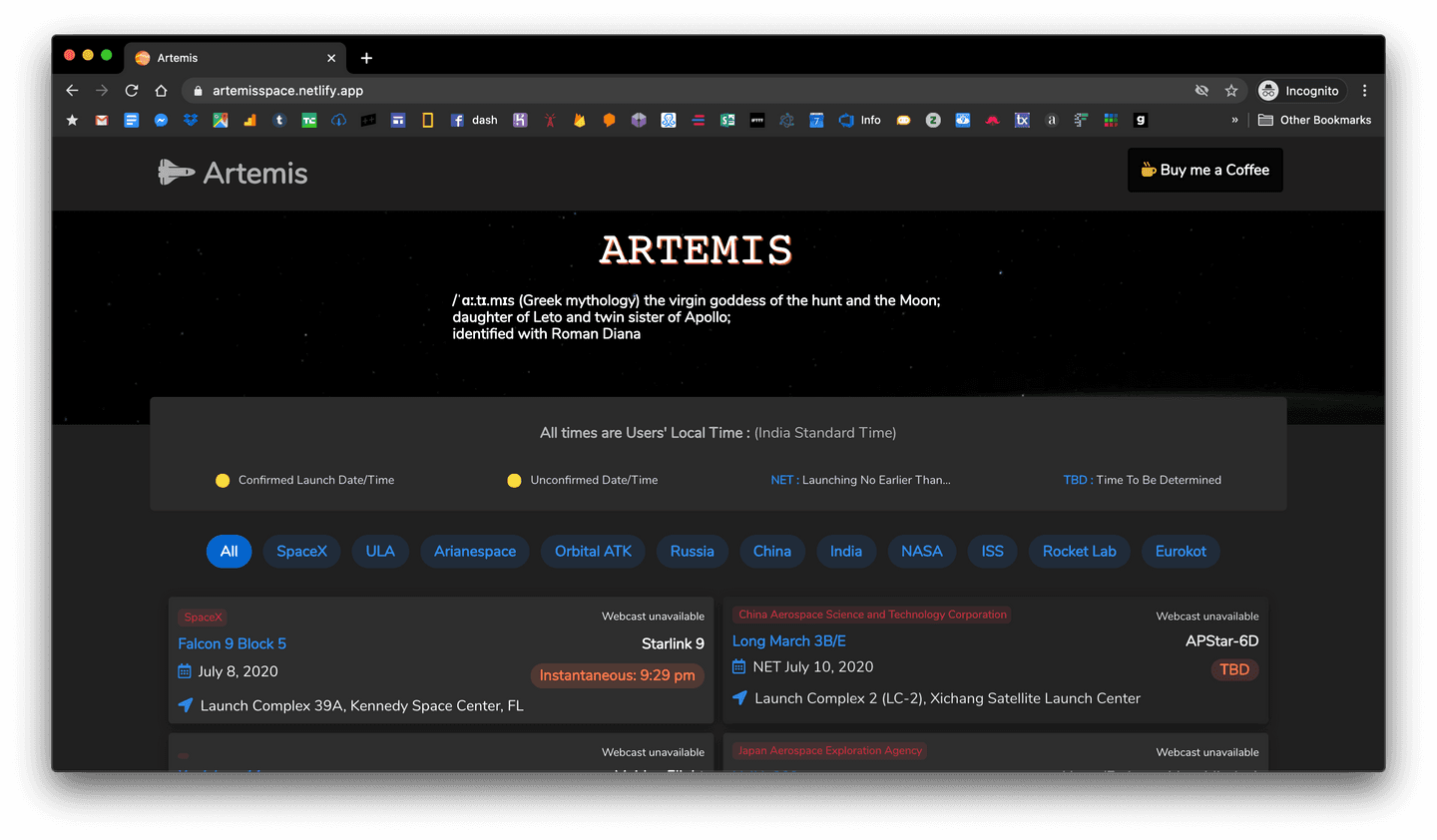This screenshot has height=840, width=1437.
Task: Click the Gmail bookmark icon
Action: 102,120
